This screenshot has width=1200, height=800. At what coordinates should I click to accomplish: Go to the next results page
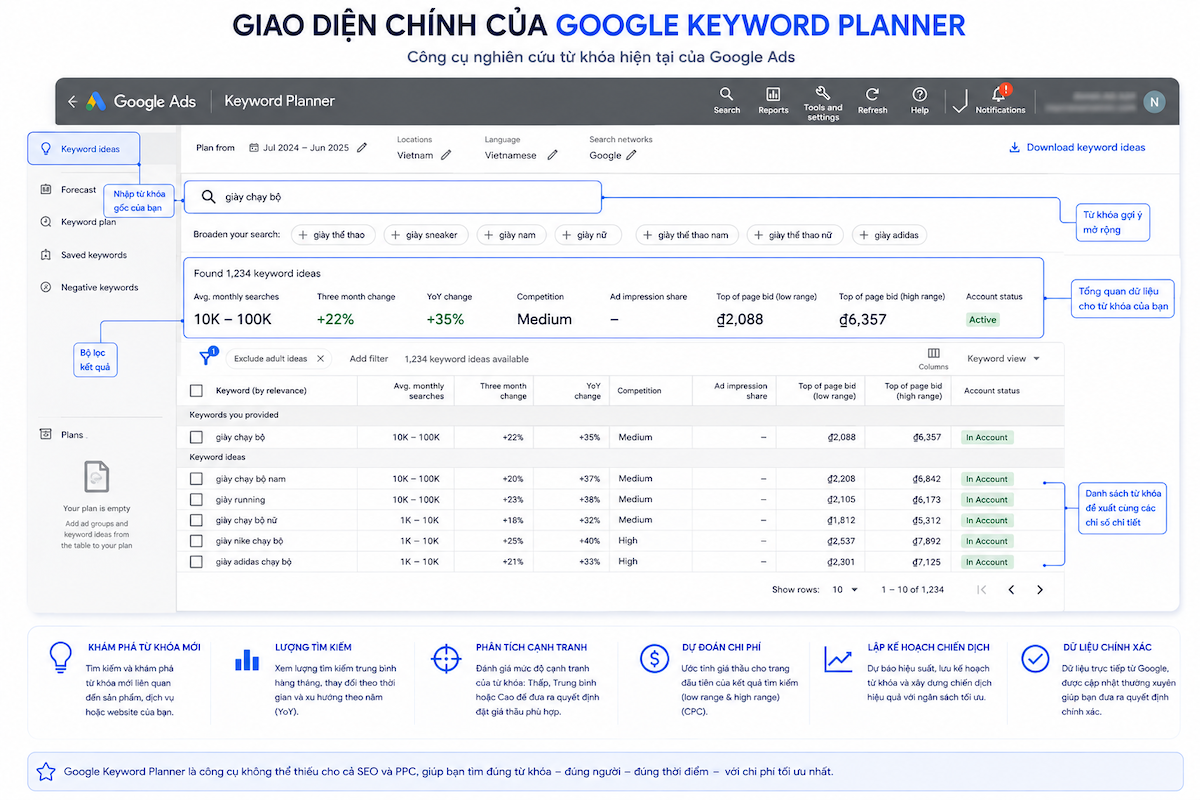tap(1040, 590)
